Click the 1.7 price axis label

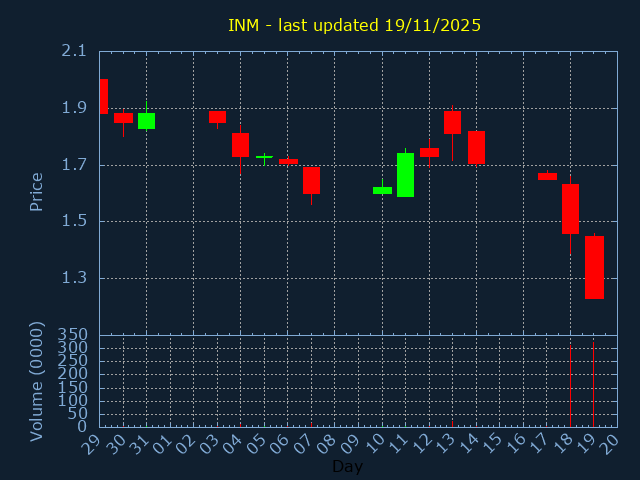click(74, 165)
